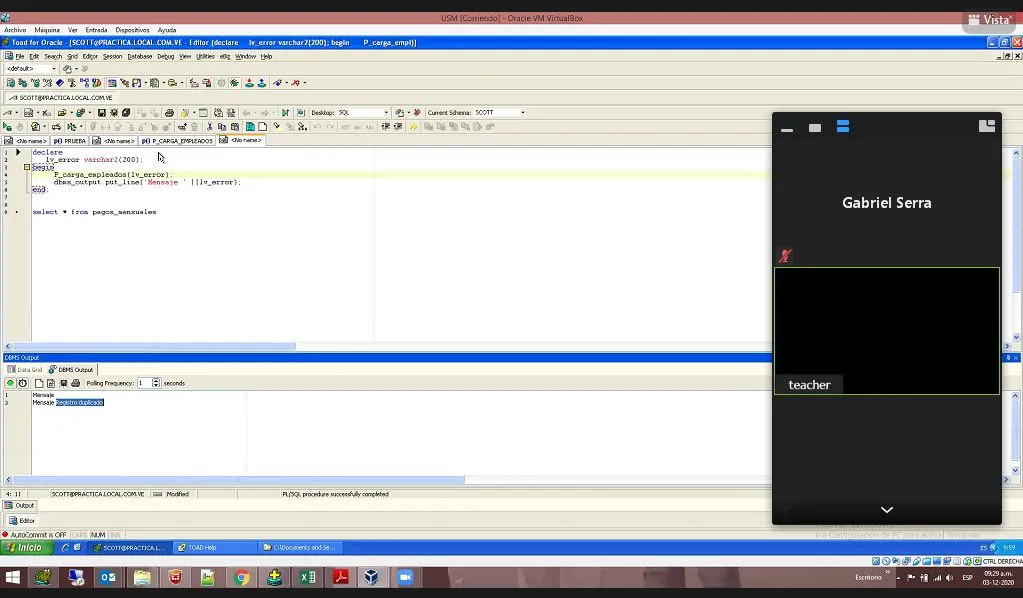
Task: Click the printer icon in DBMS Output toolbar
Action: pos(76,383)
